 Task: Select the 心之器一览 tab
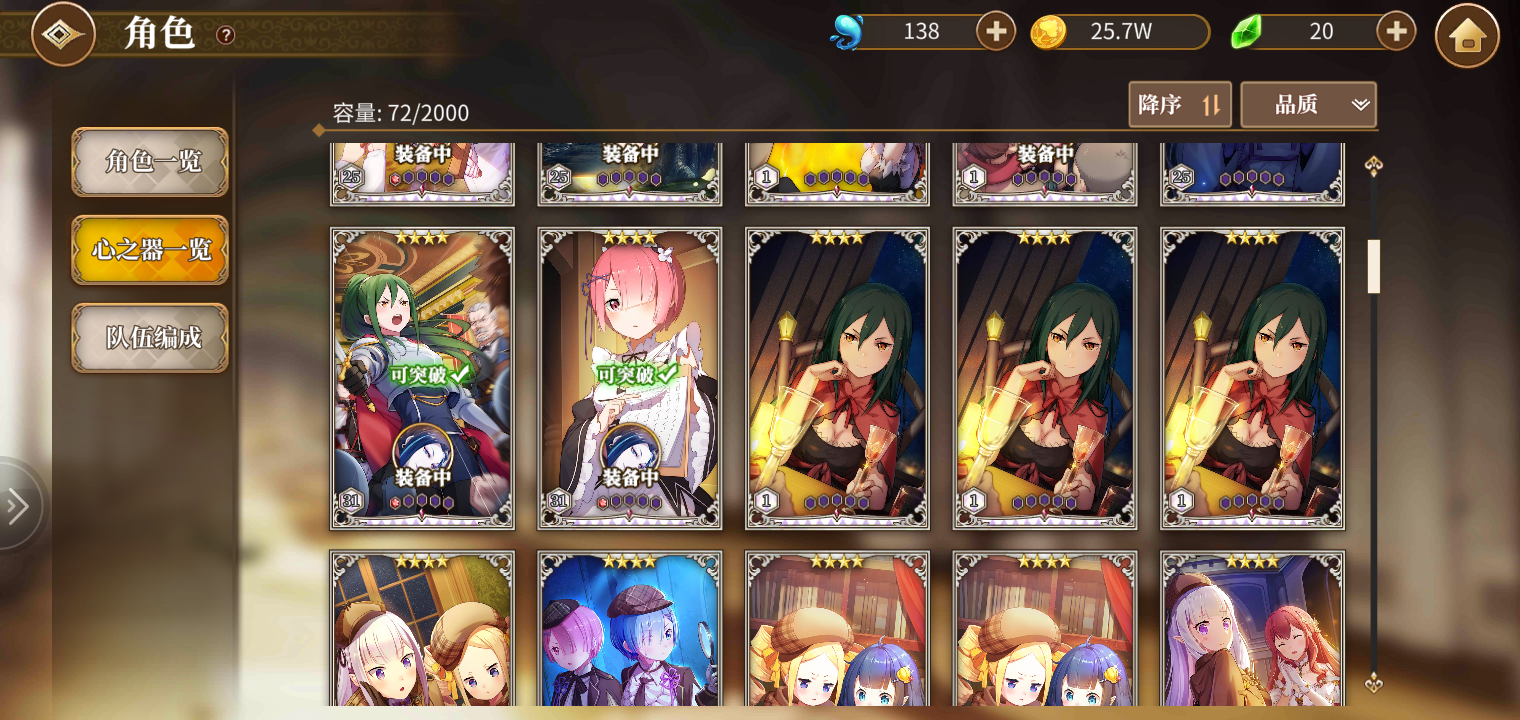150,250
